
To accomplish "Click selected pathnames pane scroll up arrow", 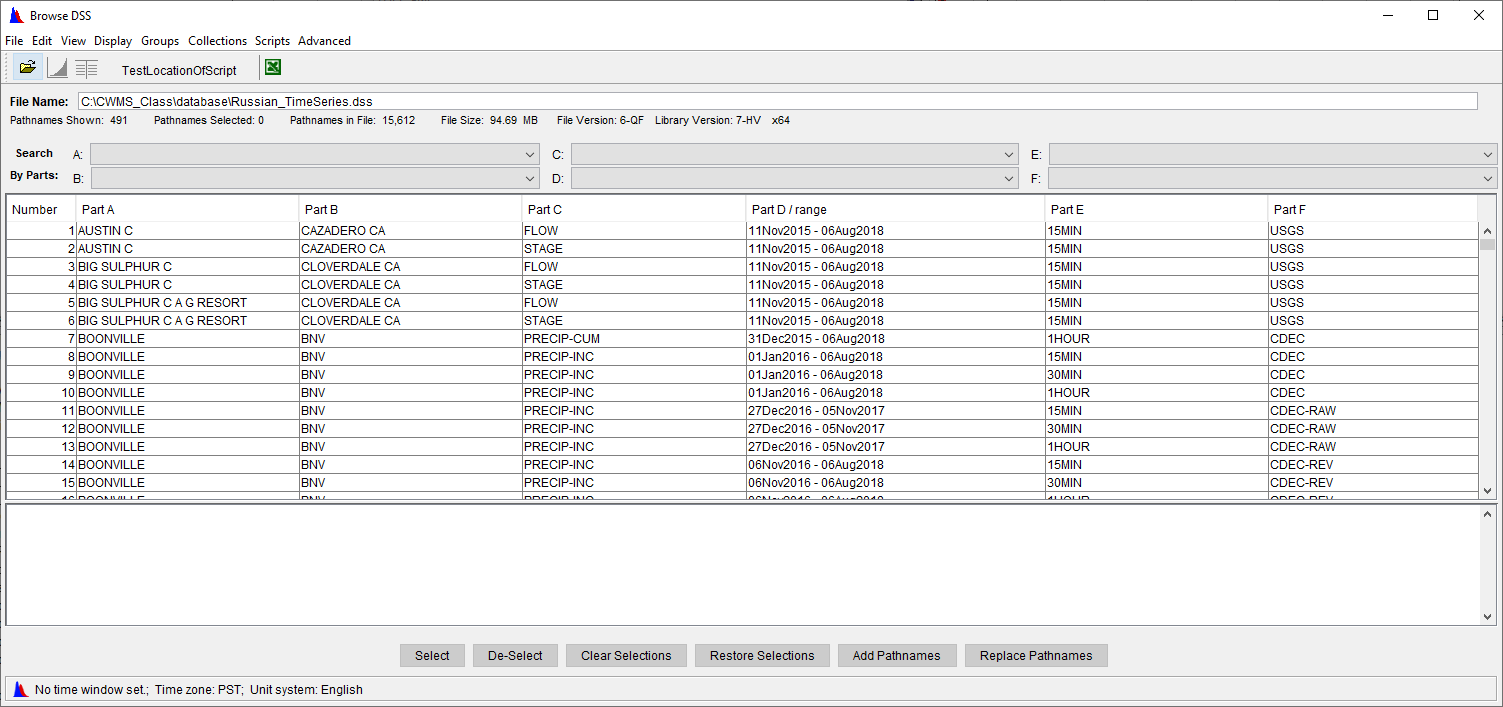I will [1488, 514].
